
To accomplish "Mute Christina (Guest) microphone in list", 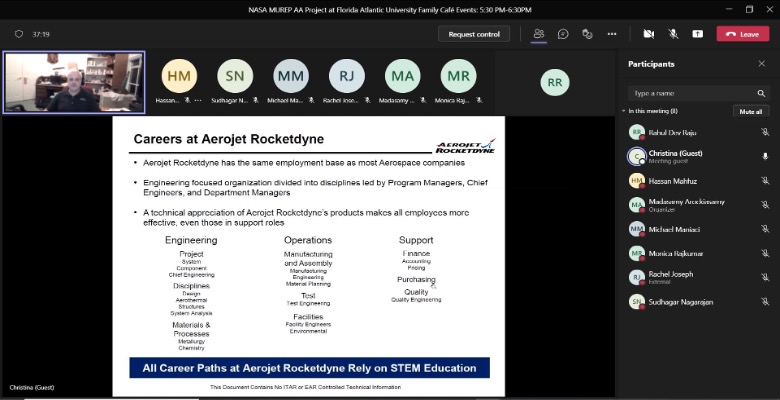I will point(765,156).
